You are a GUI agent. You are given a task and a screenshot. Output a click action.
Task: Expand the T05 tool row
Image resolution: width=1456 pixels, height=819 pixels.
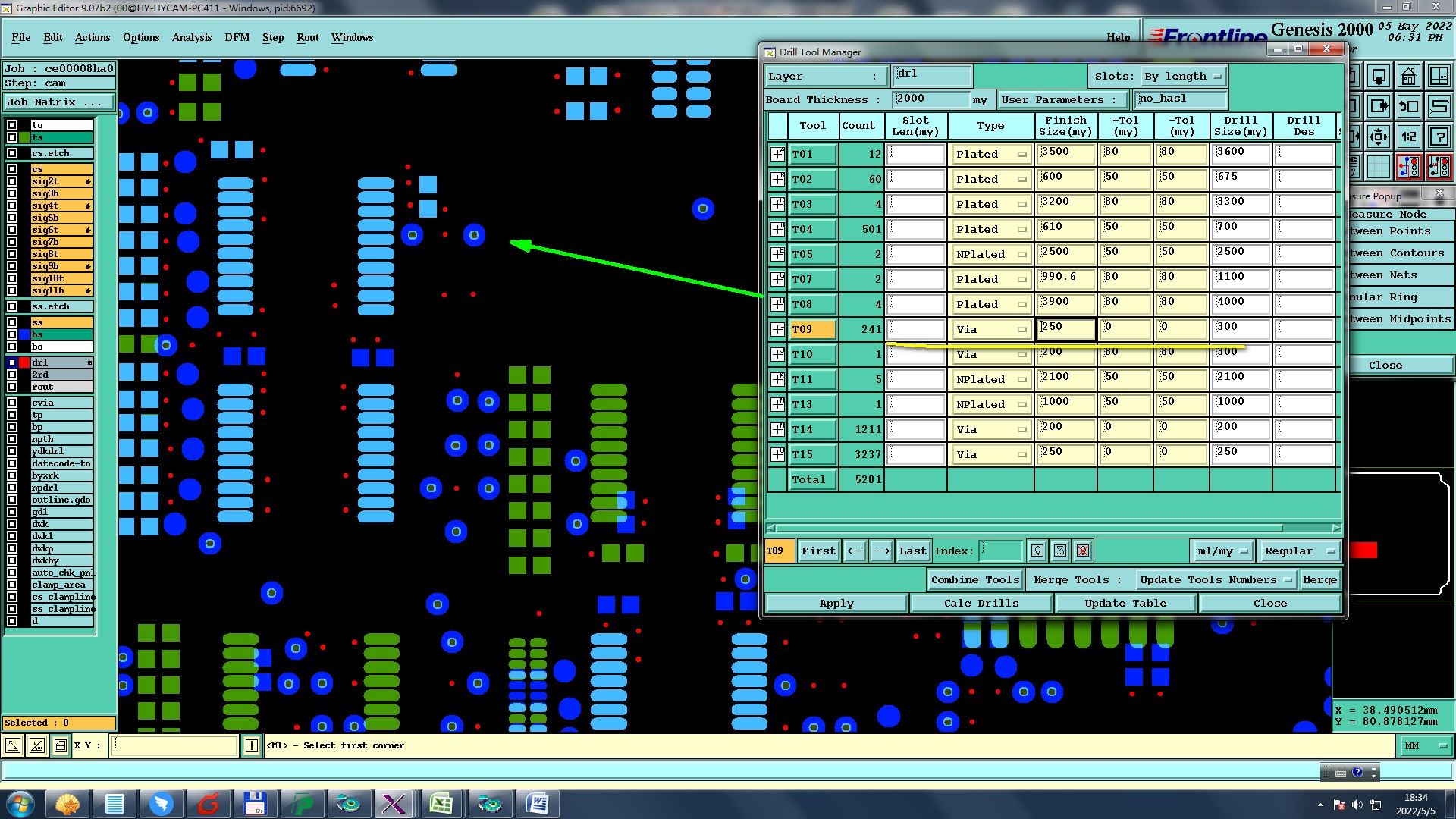[777, 254]
